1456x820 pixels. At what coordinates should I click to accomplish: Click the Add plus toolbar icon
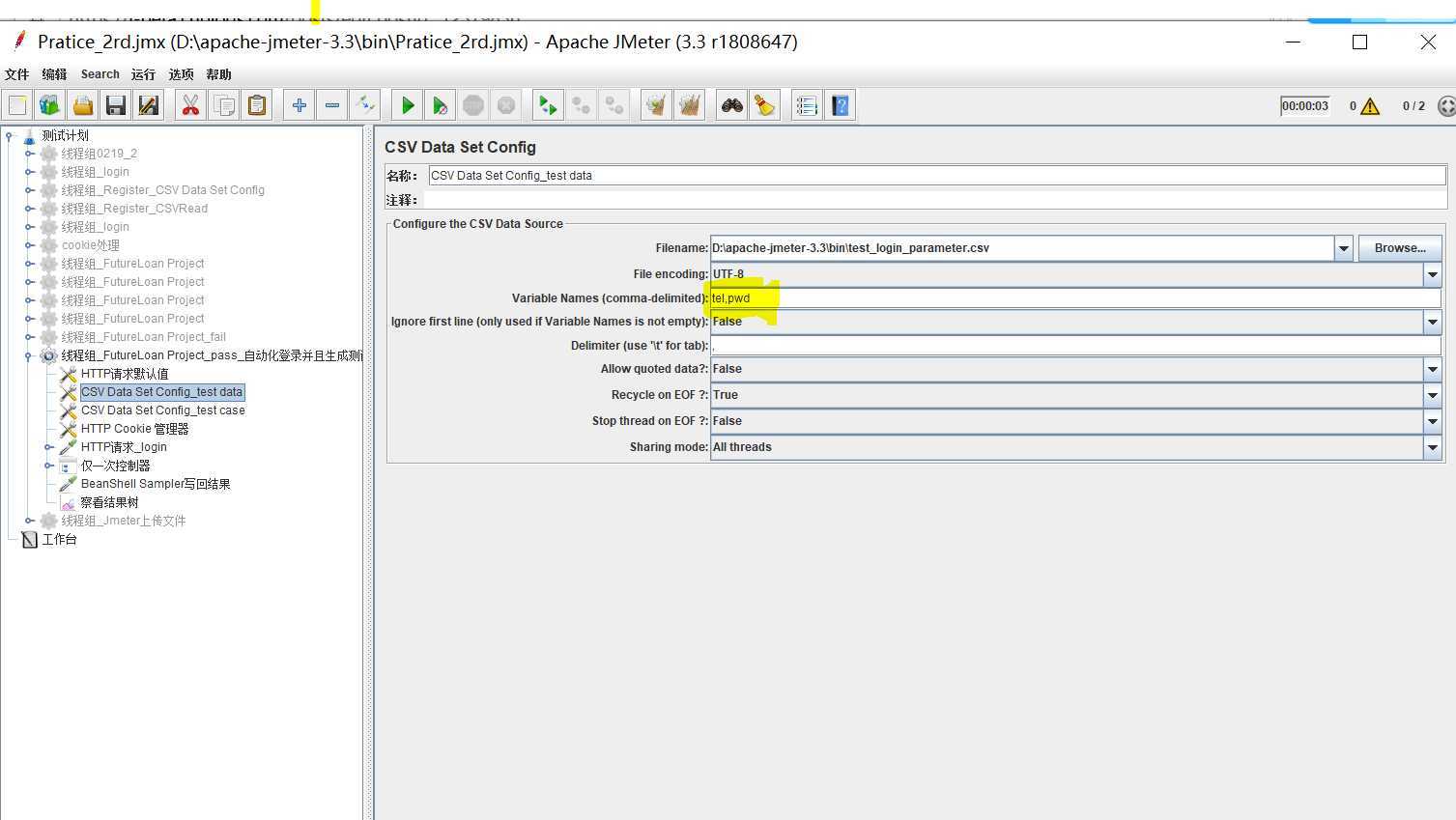300,105
